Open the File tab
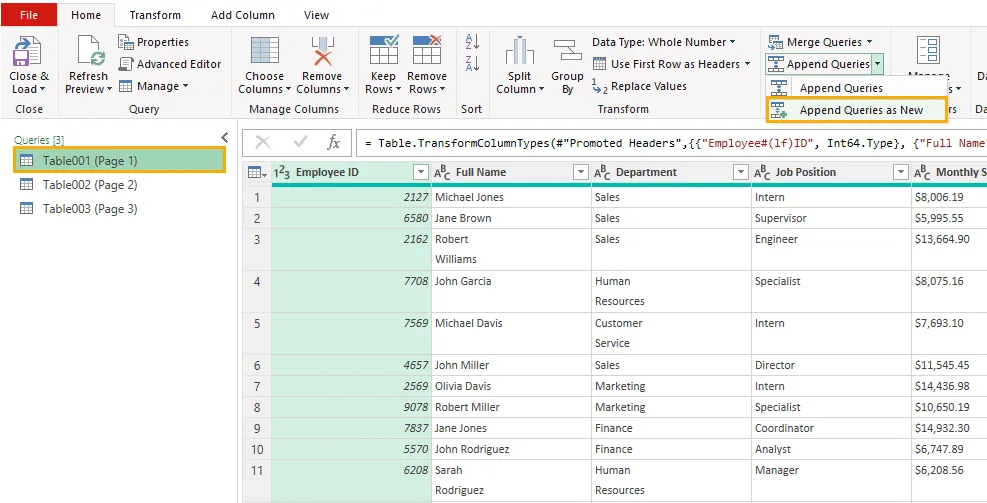This screenshot has width=987, height=503. (x=29, y=15)
